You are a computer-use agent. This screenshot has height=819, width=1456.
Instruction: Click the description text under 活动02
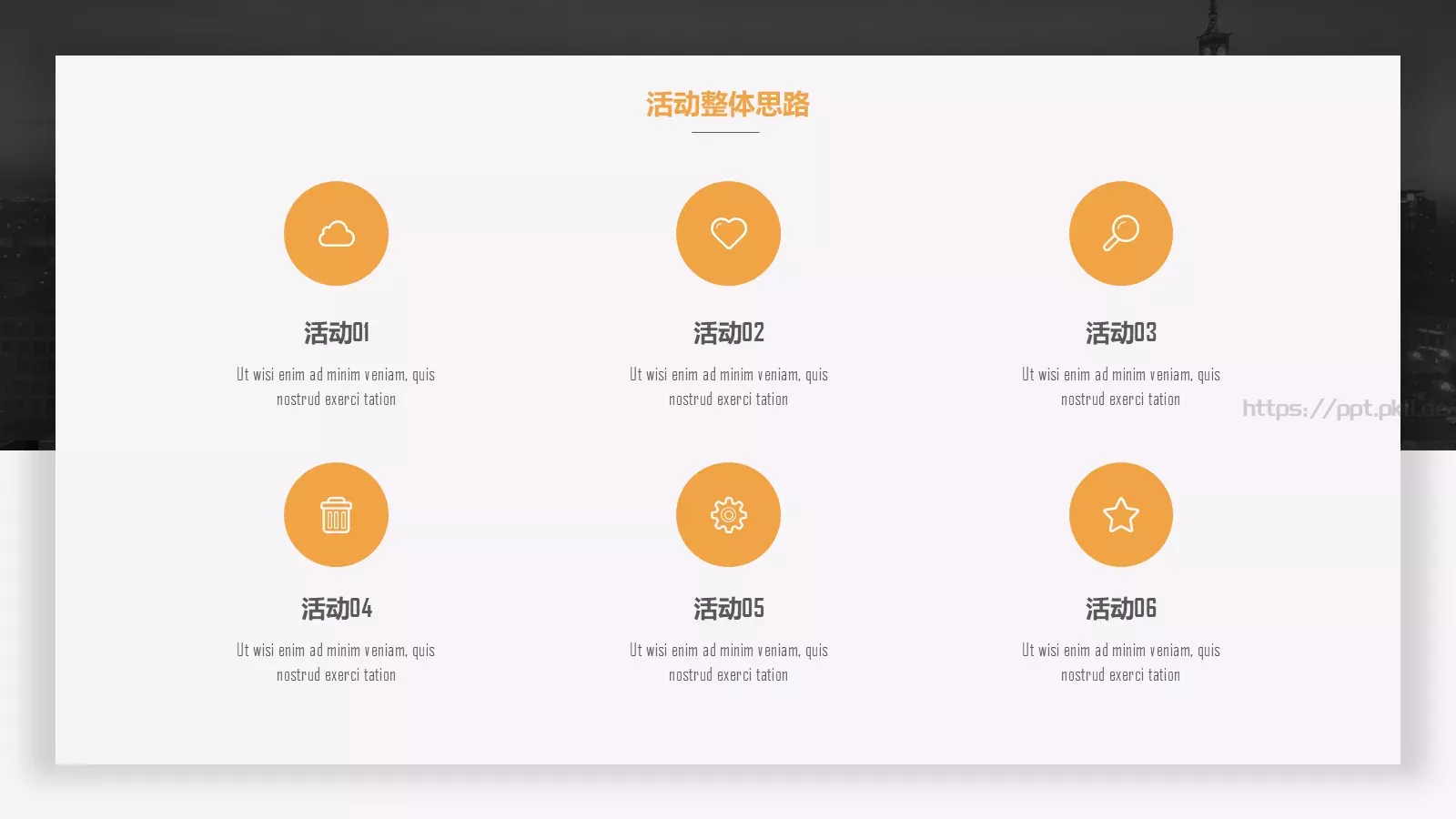pos(728,387)
